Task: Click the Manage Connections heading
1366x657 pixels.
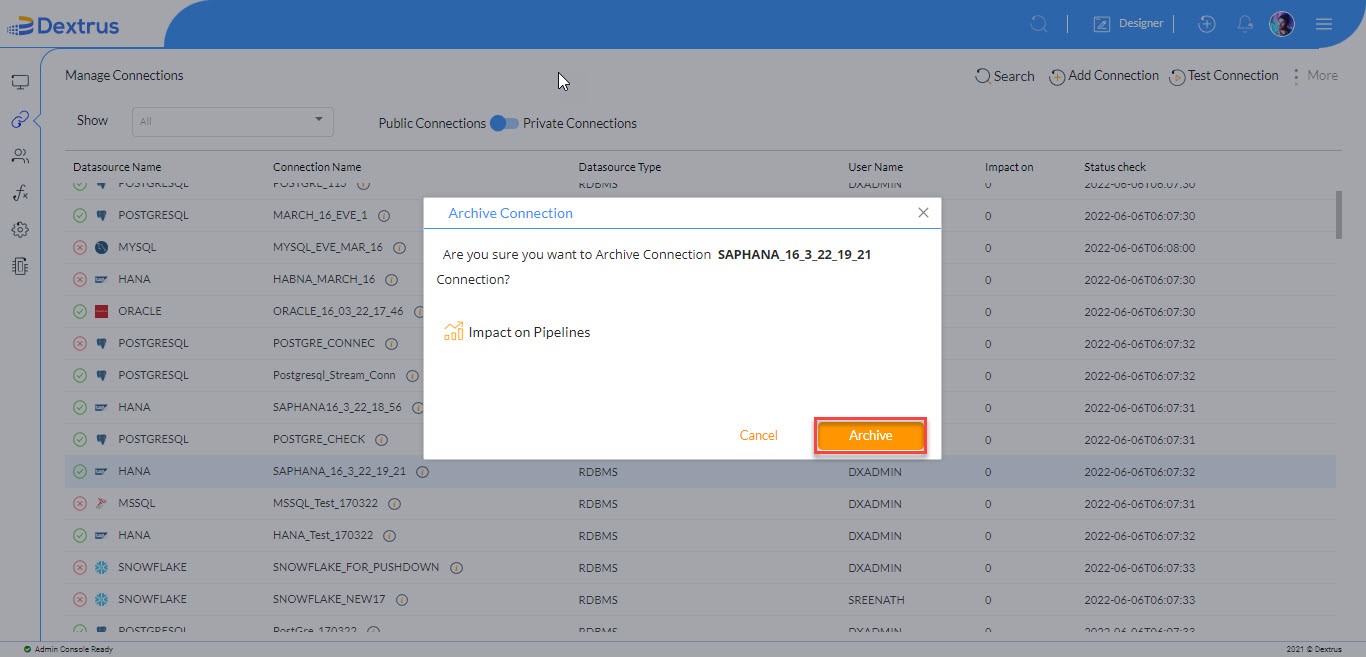Action: (x=124, y=75)
